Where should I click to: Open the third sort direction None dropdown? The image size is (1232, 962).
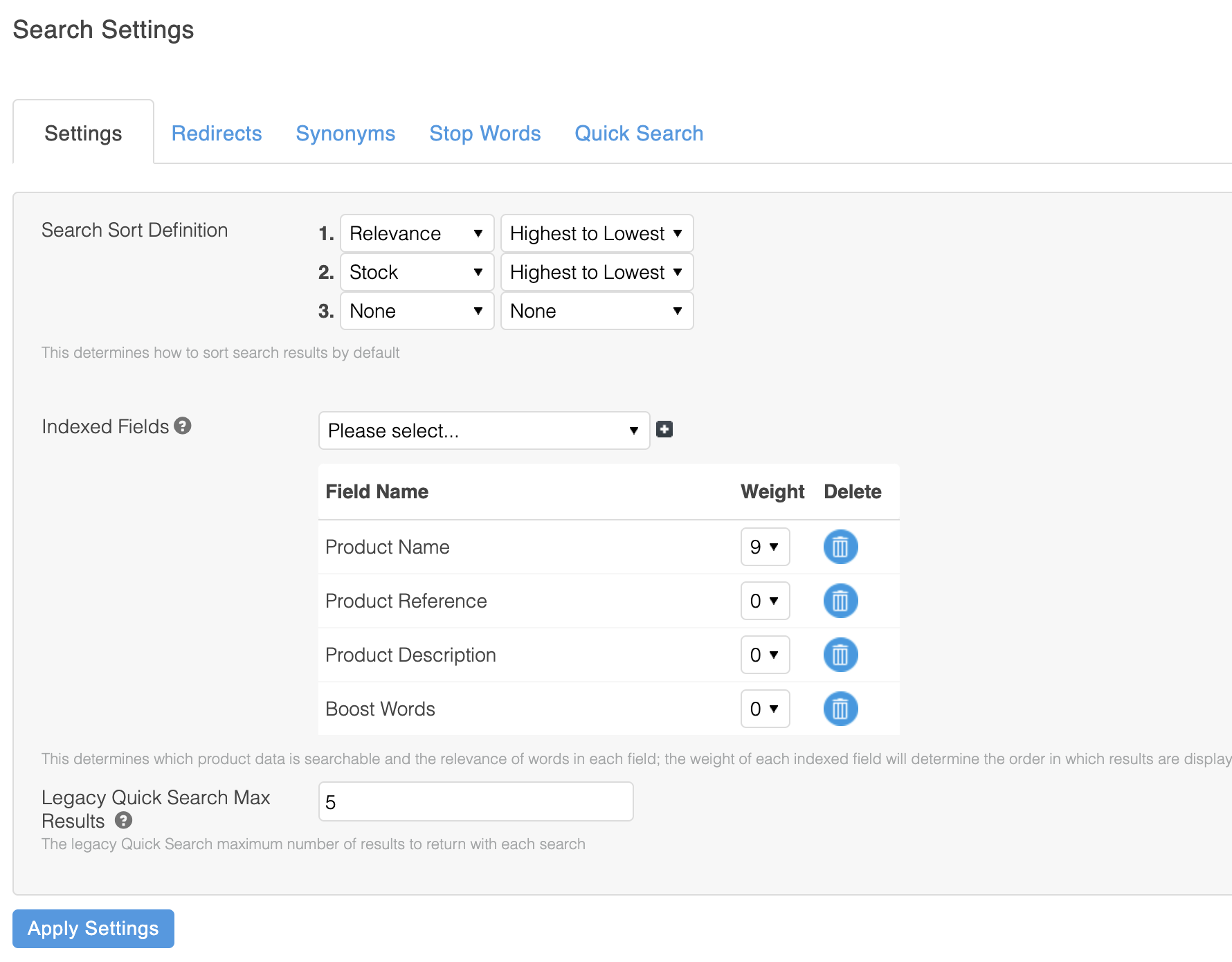(597, 311)
